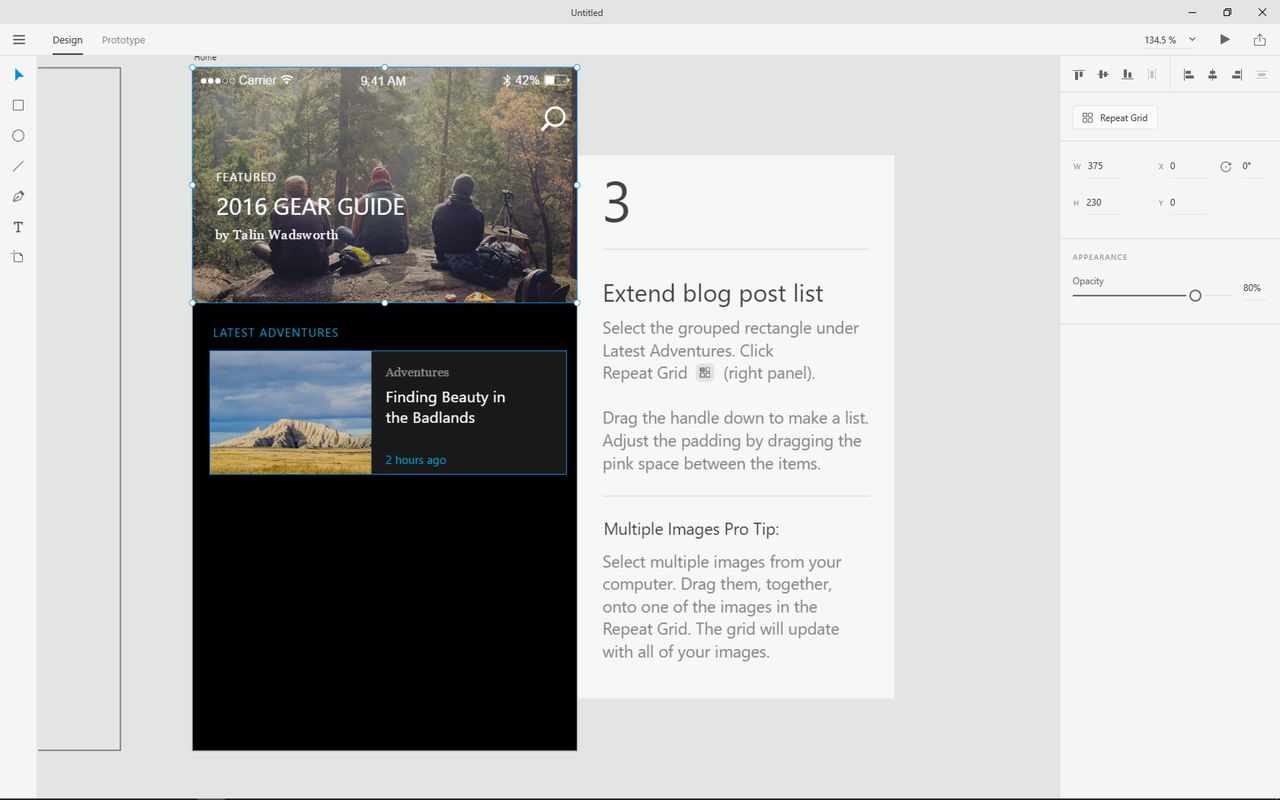
Task: Select the Ellipse tool
Action: (x=18, y=136)
